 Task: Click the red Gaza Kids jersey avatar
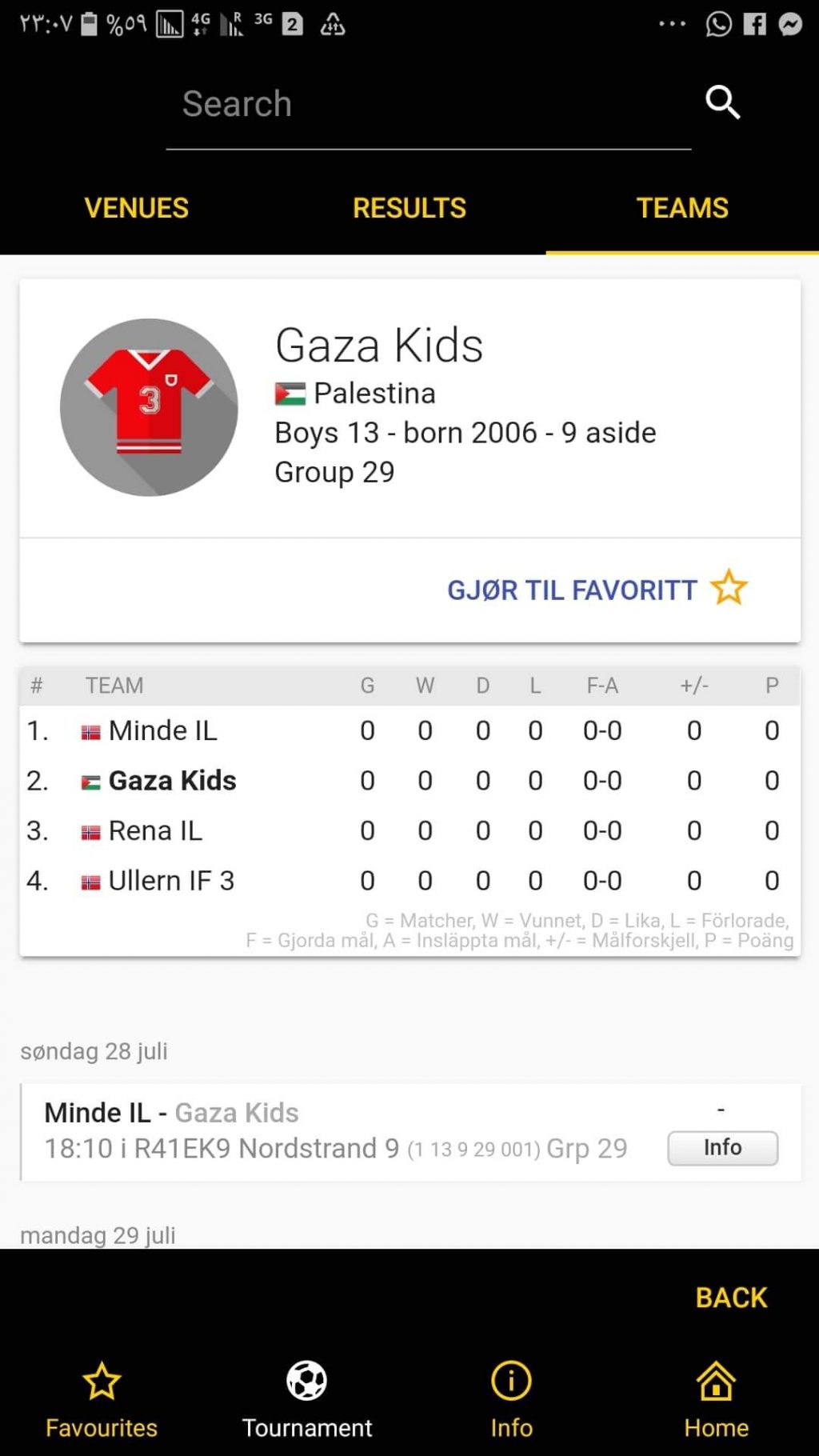point(149,407)
